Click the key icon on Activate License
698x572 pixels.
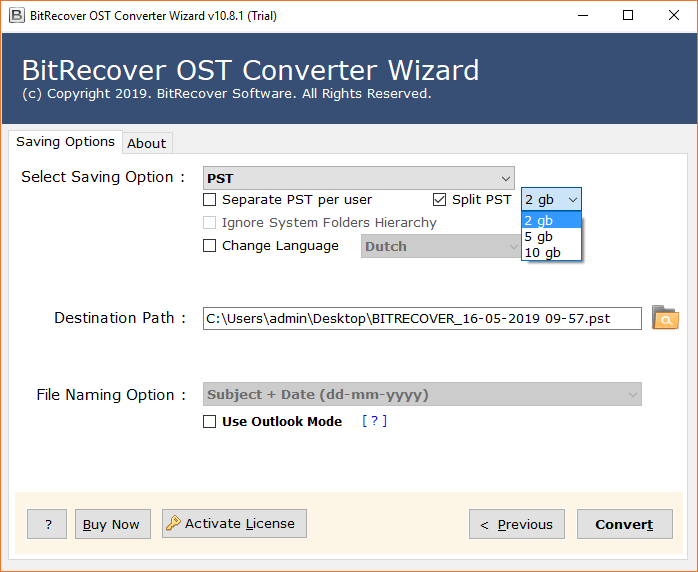click(173, 523)
